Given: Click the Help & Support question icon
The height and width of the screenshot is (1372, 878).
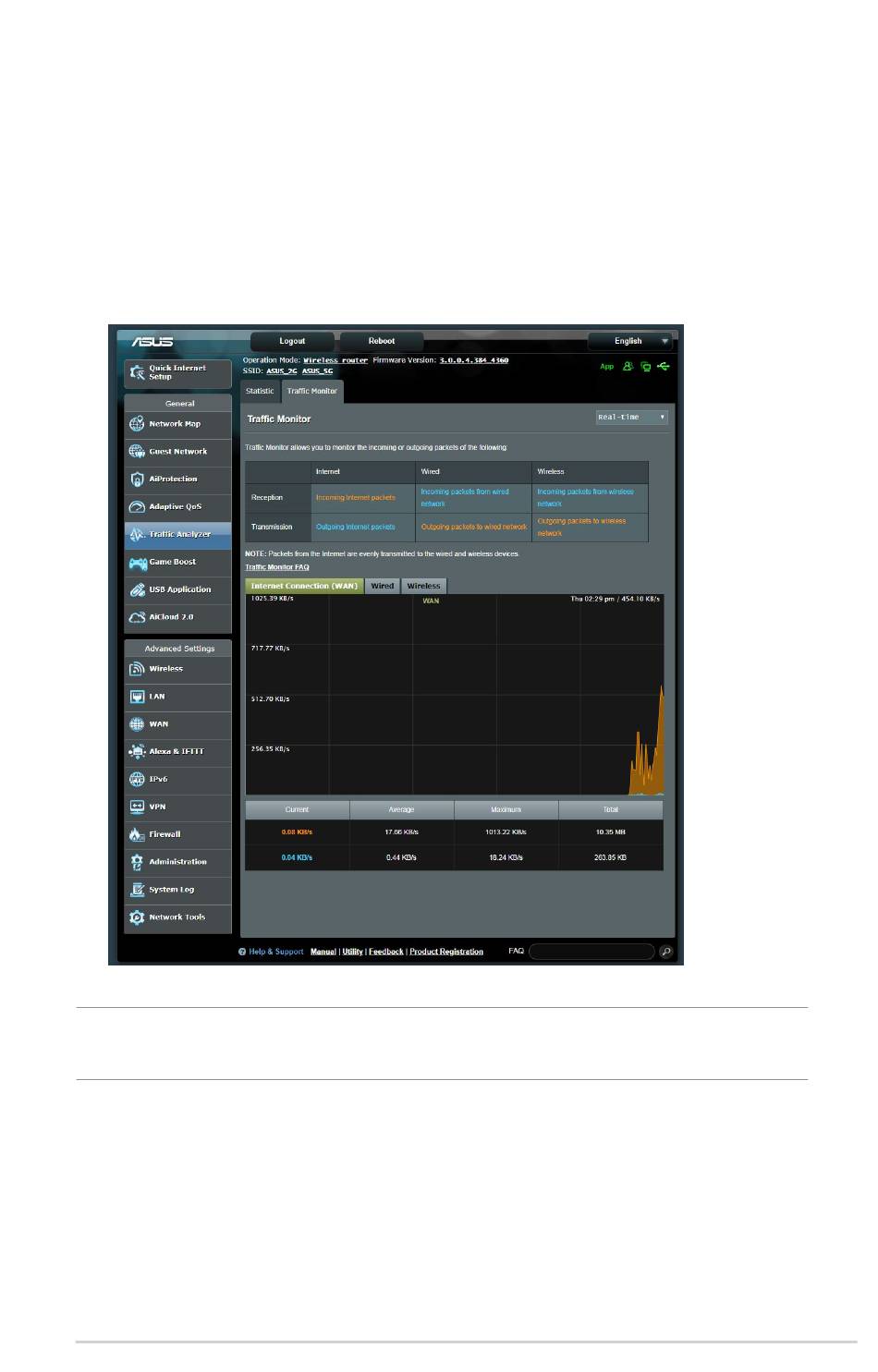Looking at the screenshot, I should [x=242, y=952].
